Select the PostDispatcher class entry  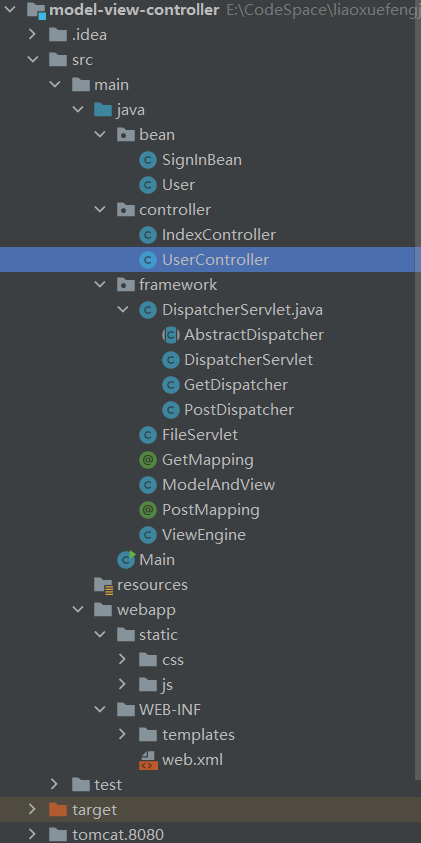point(239,410)
